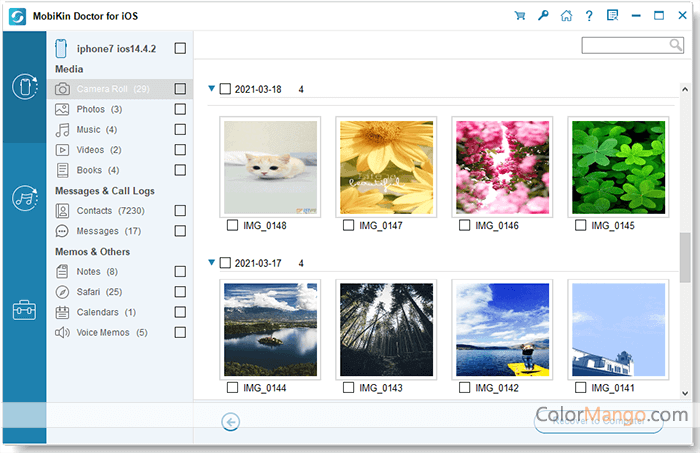Collapse the 2021-03-17 date group
700x453 pixels.
coord(212,263)
